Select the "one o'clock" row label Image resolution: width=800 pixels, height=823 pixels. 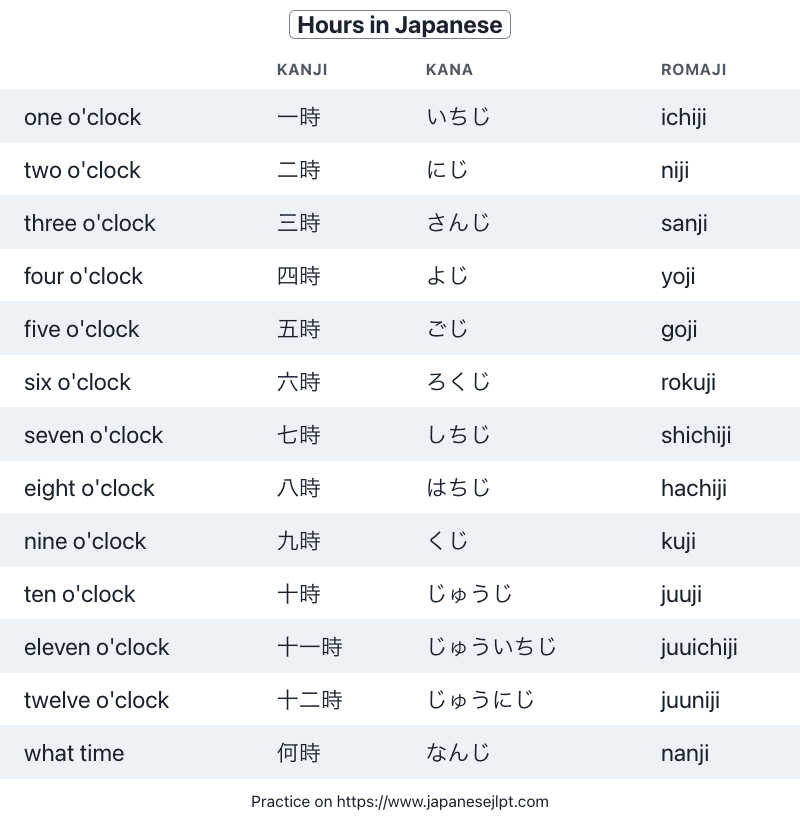coord(82,117)
